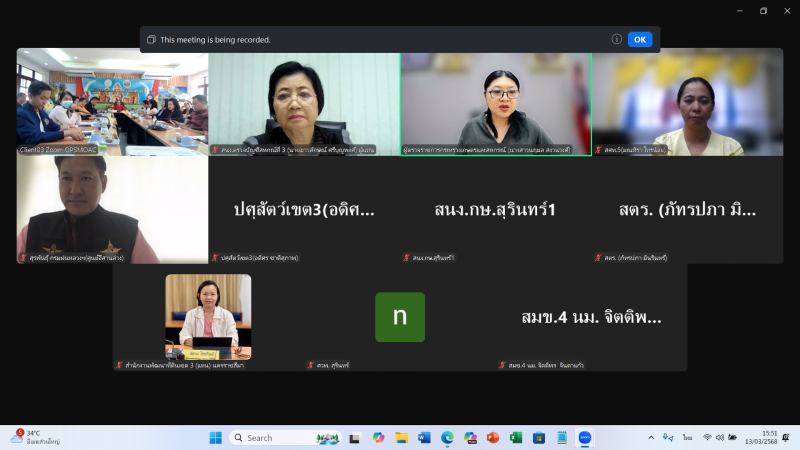Viewport: 800px width, 450px height.
Task: Click the taskbar Search box
Action: (285, 438)
